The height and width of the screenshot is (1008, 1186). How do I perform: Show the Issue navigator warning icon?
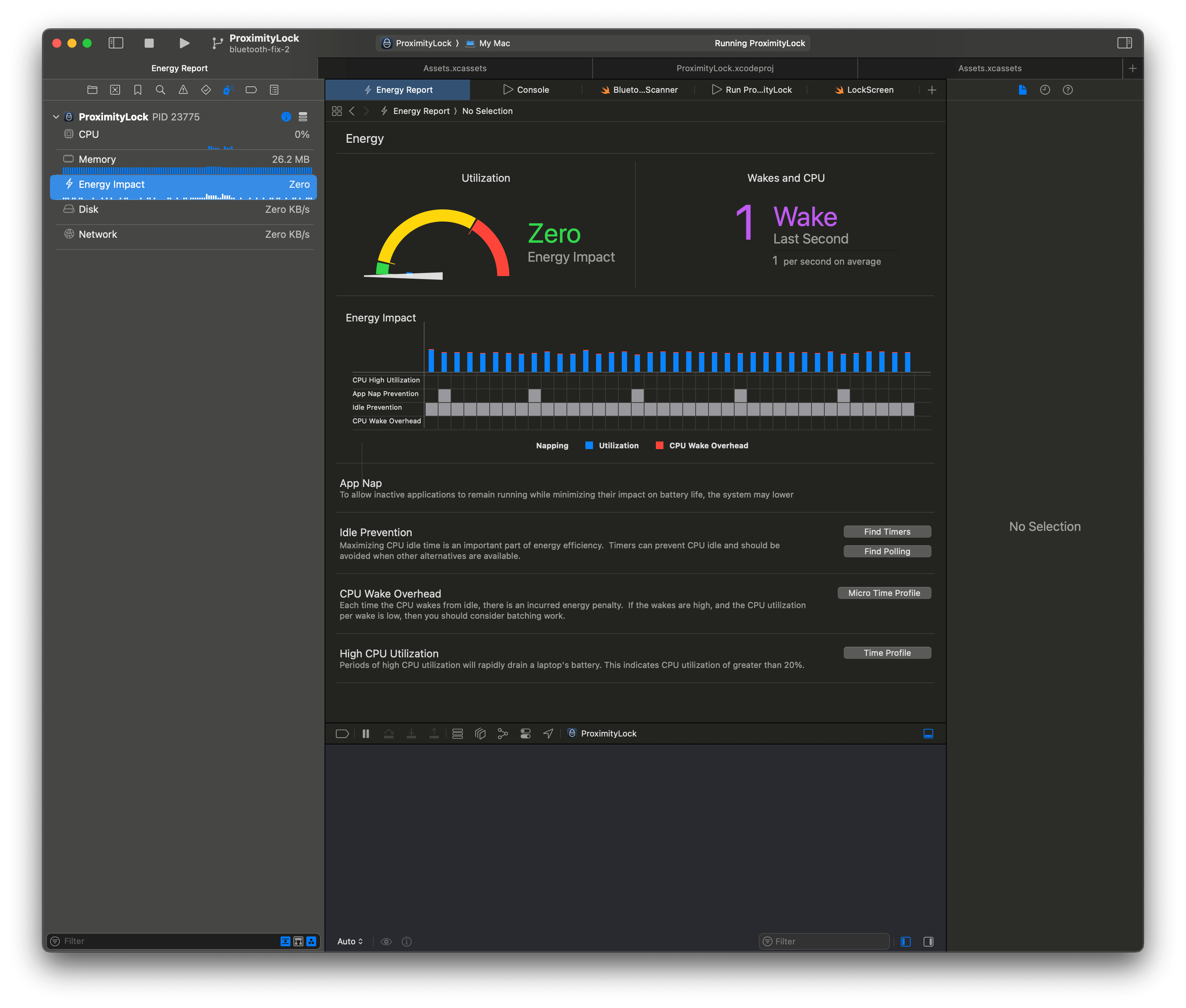coord(183,90)
